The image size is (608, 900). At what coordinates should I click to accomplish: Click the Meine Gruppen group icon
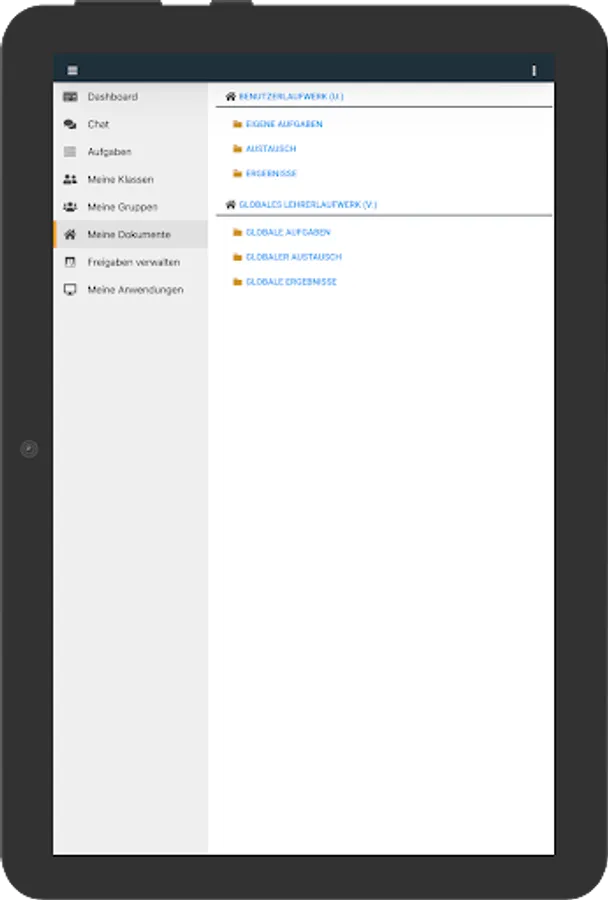coord(70,207)
